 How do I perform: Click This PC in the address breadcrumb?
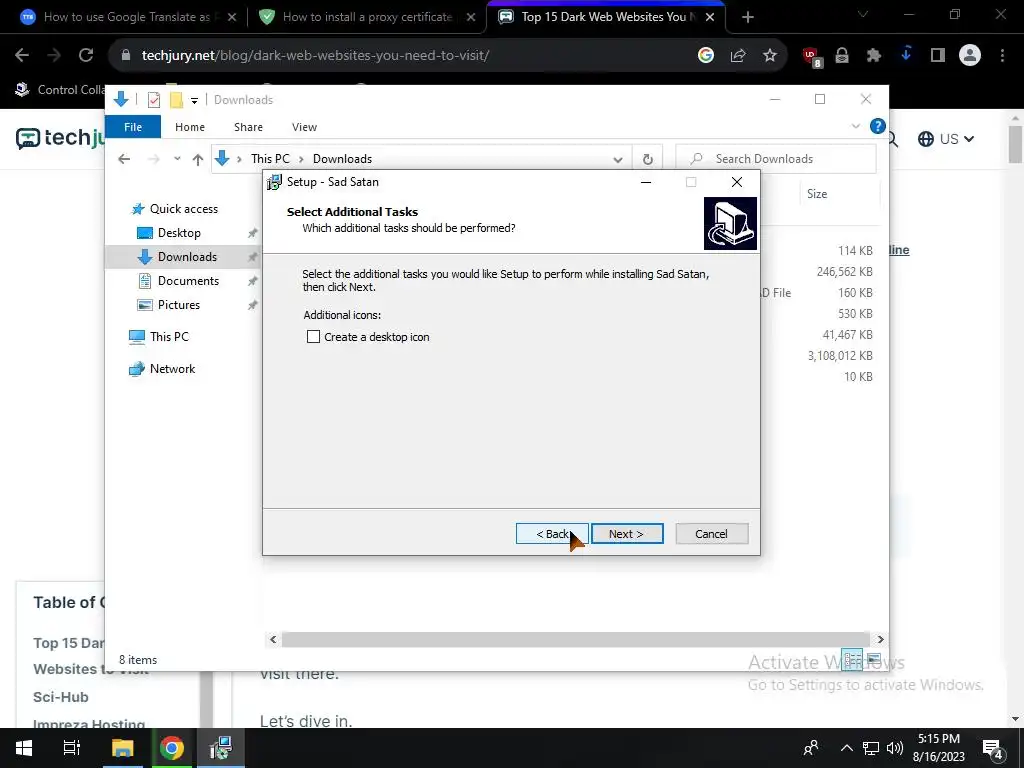pos(270,159)
